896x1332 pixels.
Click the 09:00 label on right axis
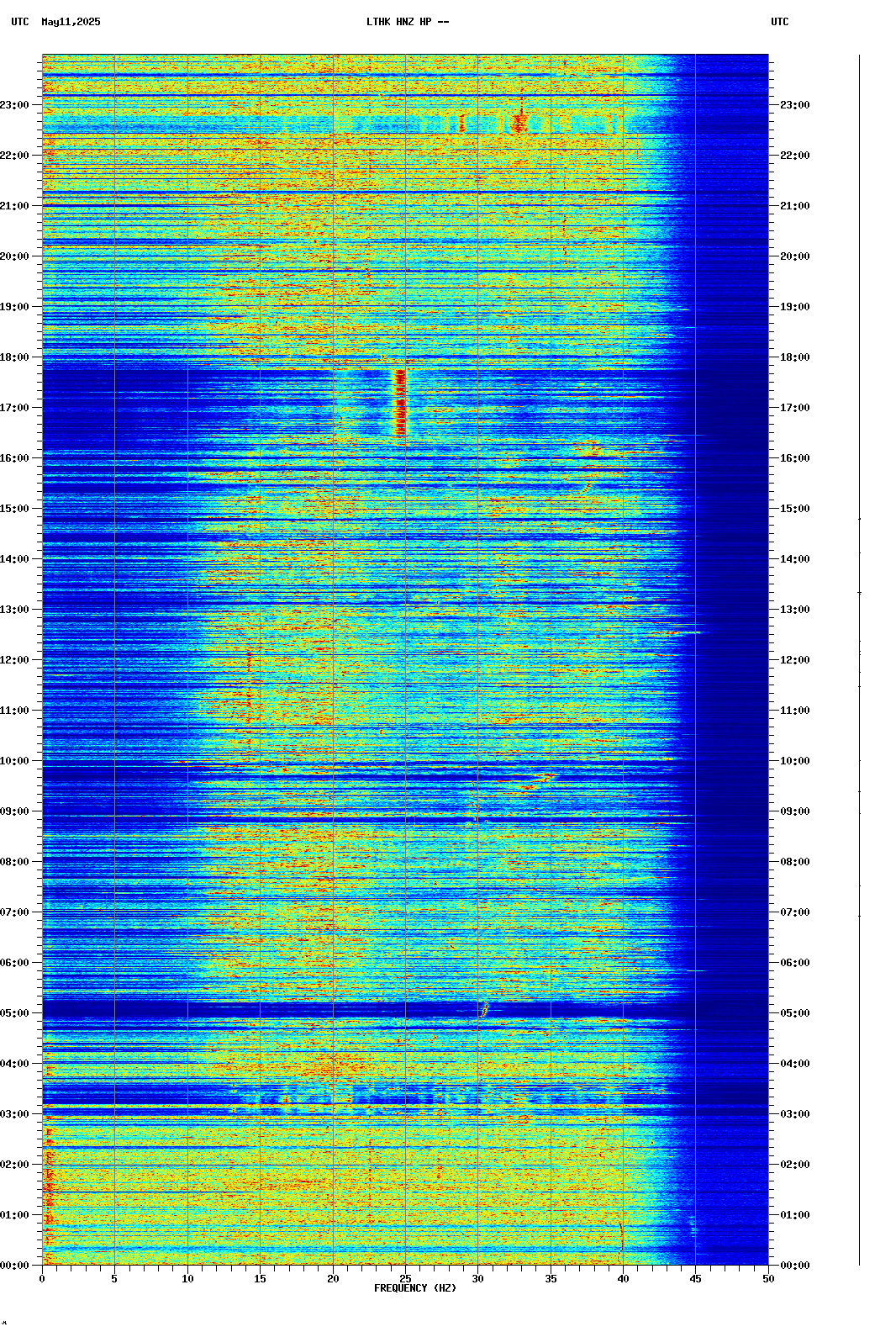click(795, 811)
